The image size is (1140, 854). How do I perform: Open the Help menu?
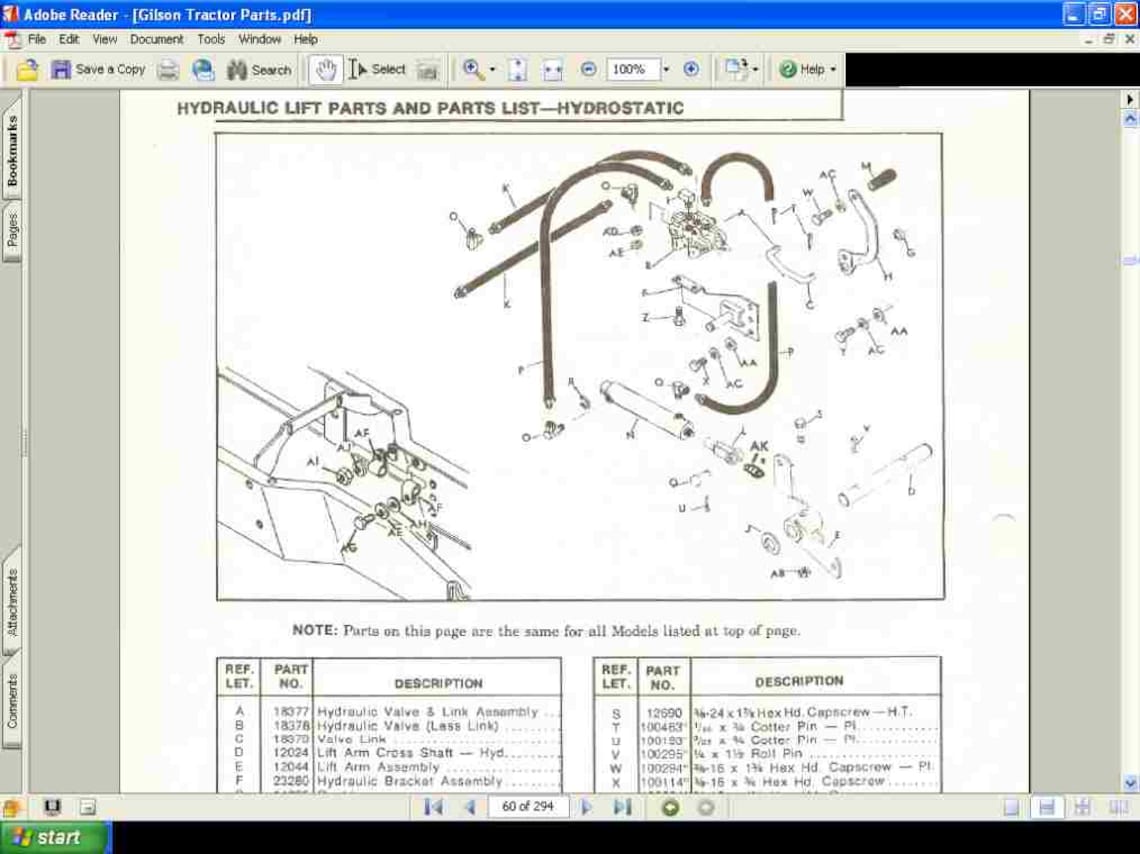coord(305,39)
